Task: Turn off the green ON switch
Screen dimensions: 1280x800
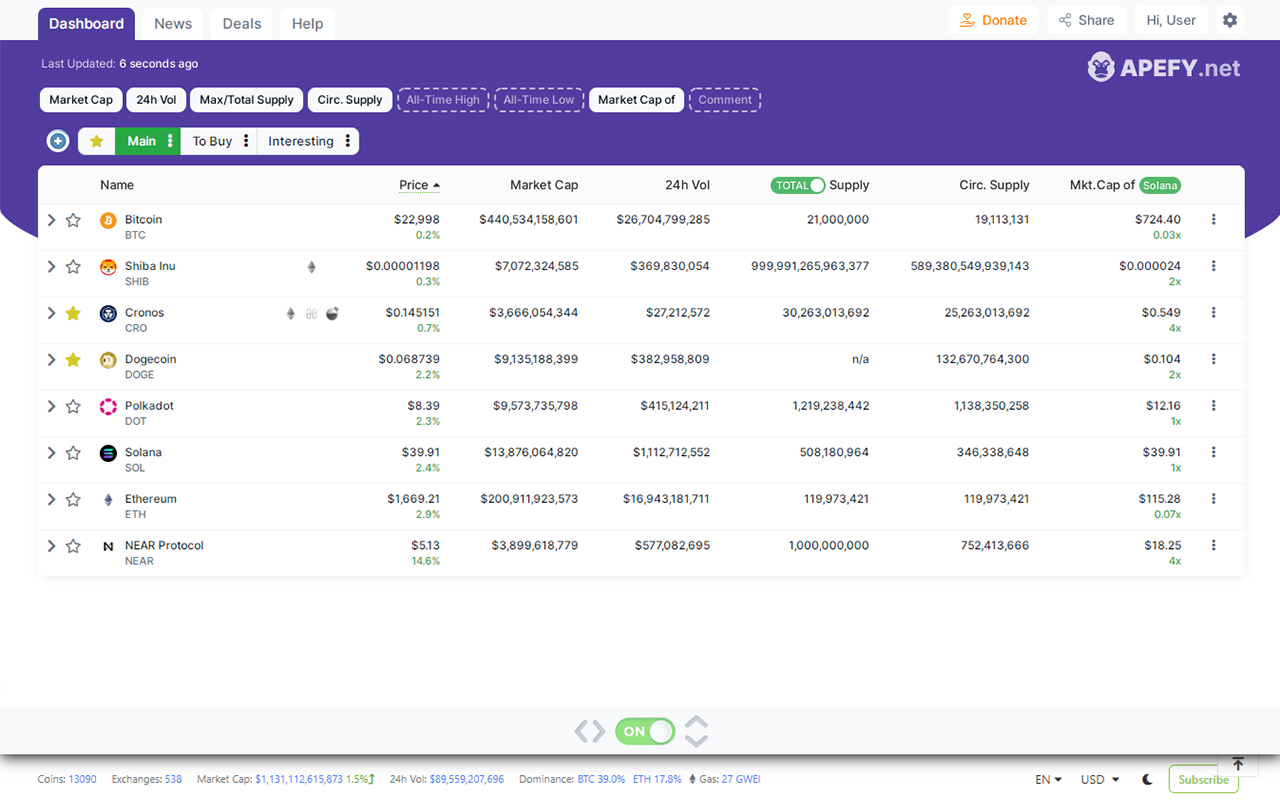Action: (645, 731)
